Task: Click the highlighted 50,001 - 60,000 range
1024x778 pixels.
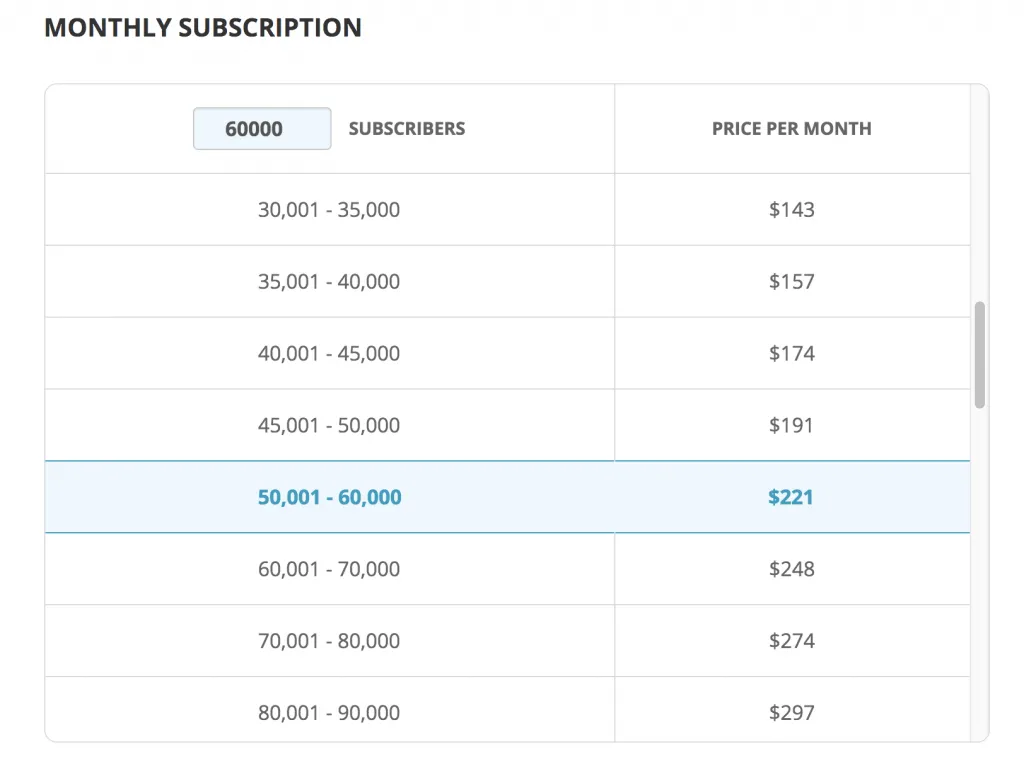Action: click(x=329, y=497)
